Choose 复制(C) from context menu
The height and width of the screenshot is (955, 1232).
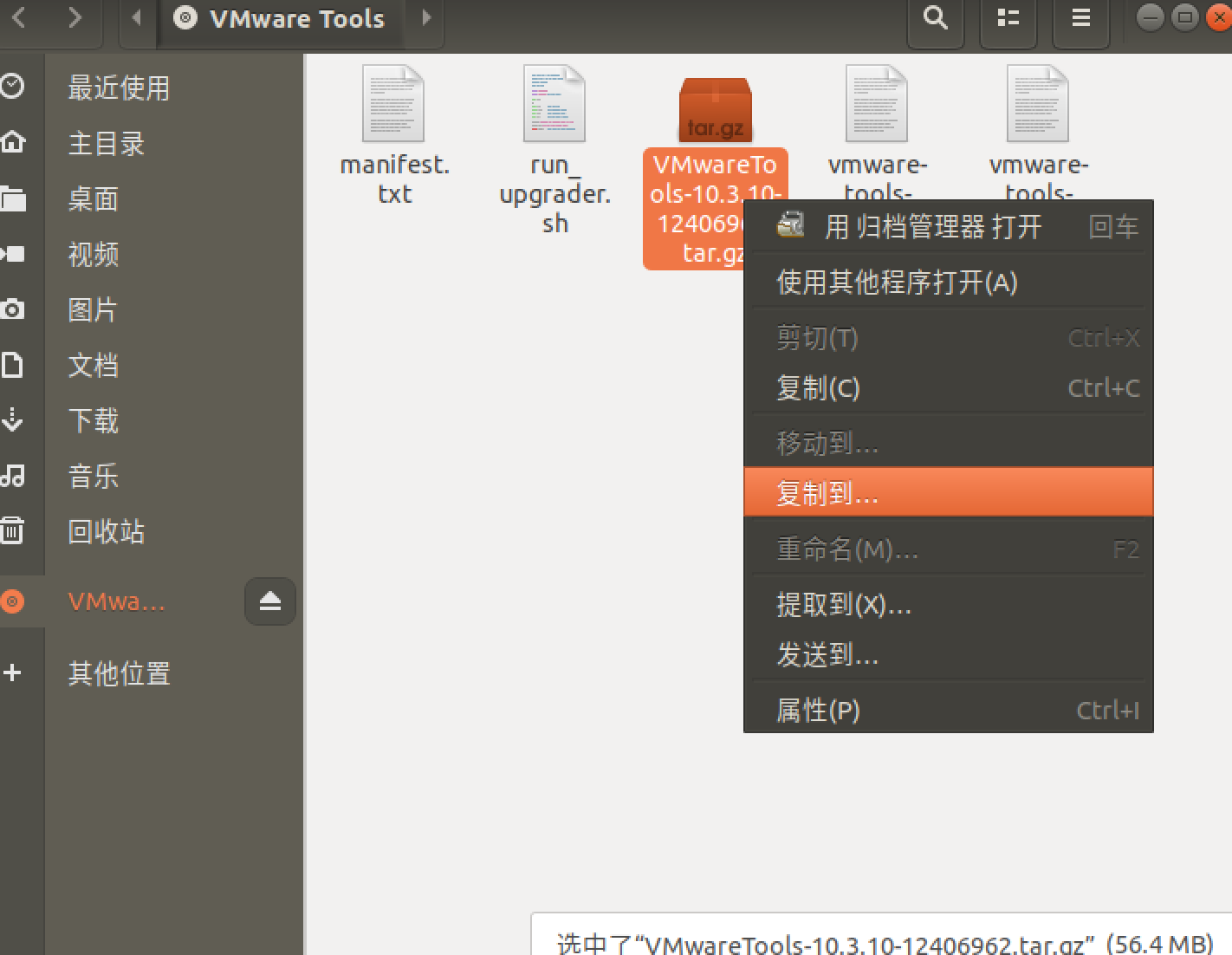point(949,387)
